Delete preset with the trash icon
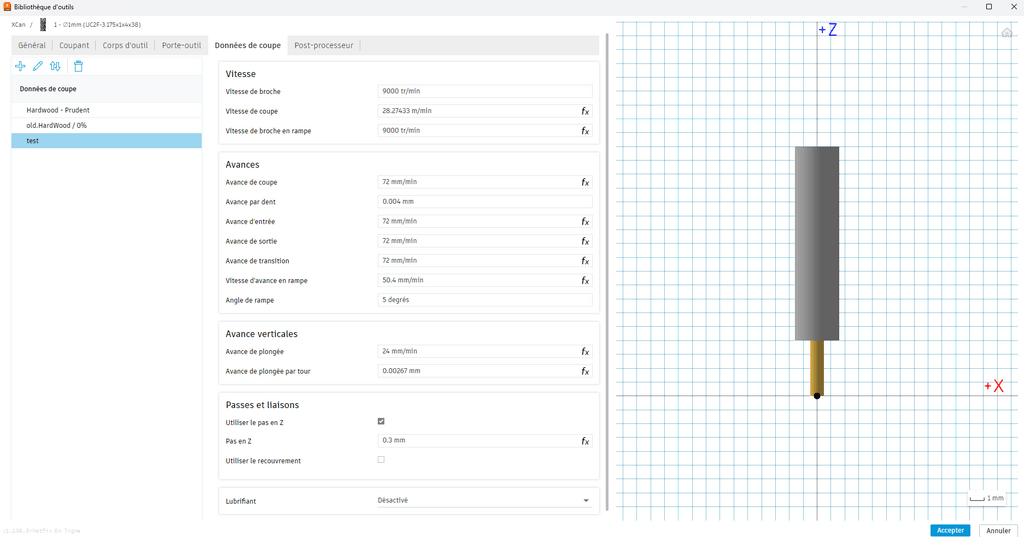 (78, 66)
